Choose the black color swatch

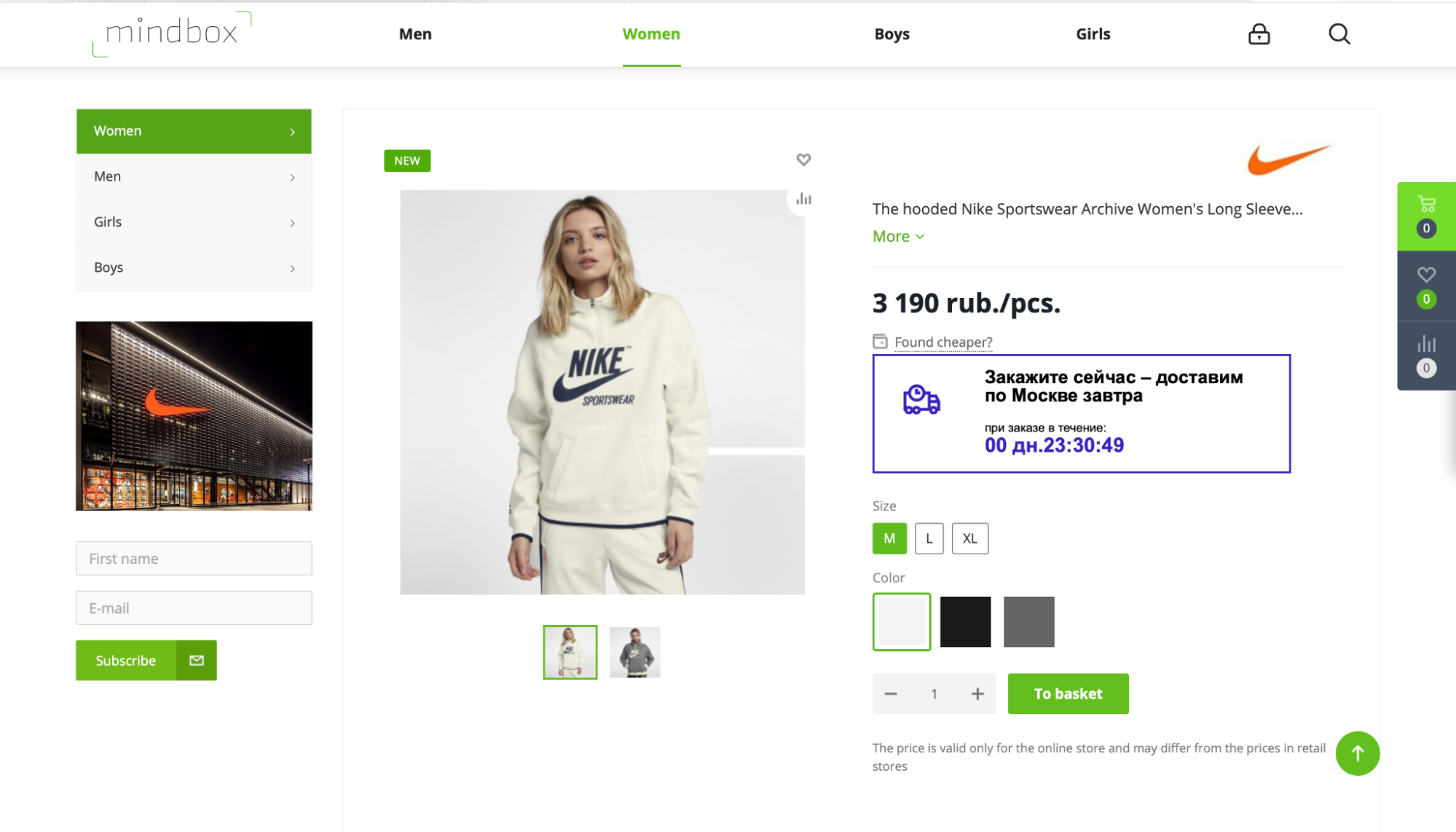click(x=965, y=621)
